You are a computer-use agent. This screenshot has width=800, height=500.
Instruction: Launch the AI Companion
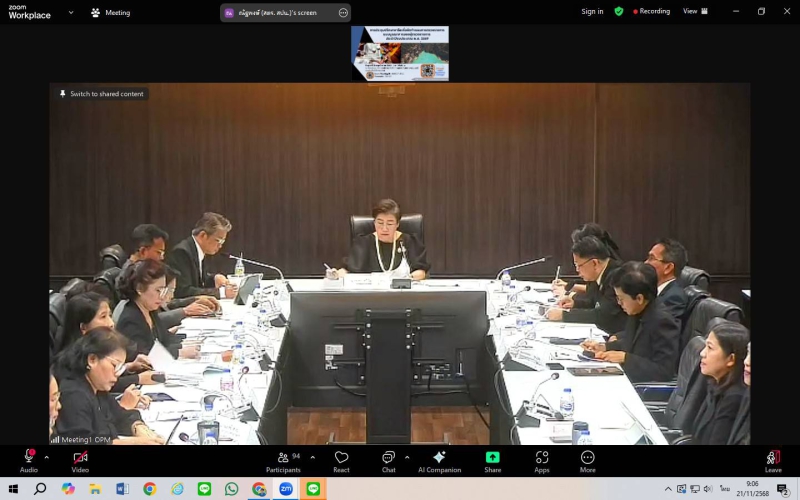pos(439,459)
